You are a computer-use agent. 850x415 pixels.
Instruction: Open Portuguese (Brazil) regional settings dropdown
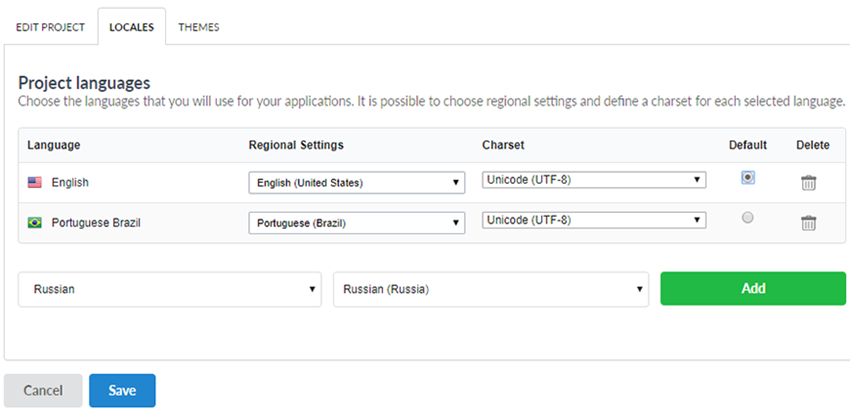click(x=356, y=222)
